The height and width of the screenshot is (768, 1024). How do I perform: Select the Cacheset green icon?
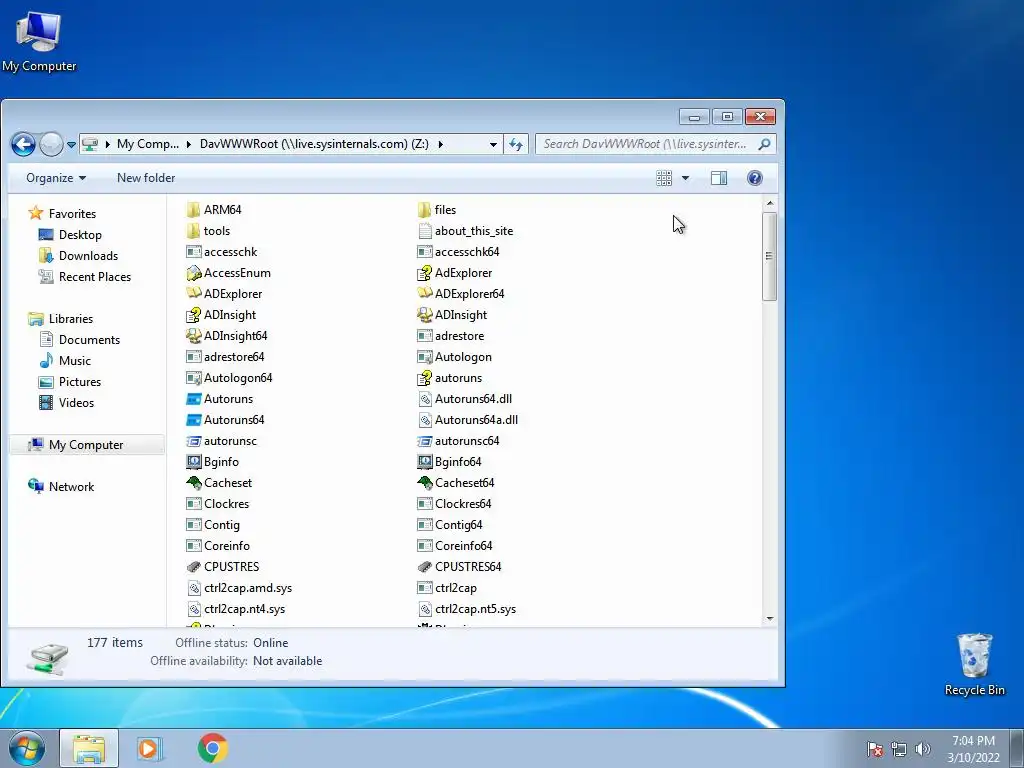pos(193,483)
